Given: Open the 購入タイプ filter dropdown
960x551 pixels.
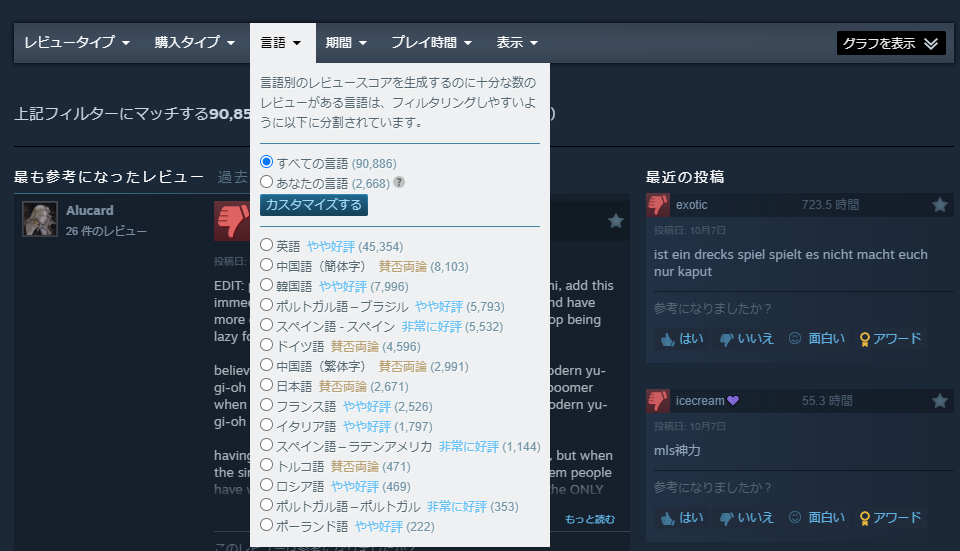Looking at the screenshot, I should (x=194, y=43).
